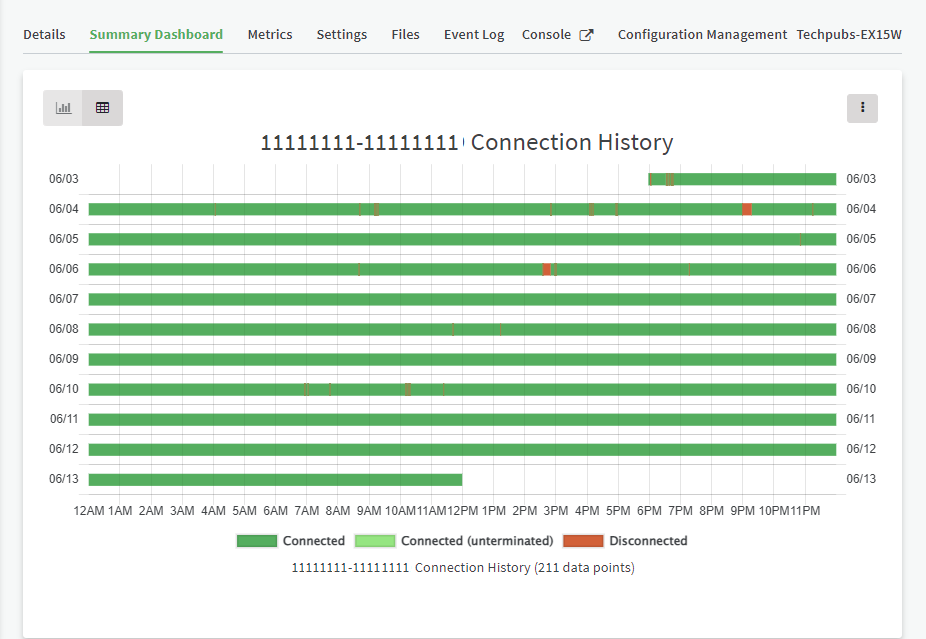The image size is (926, 639).
Task: Click the 06/04 disconnected segment near 9PM
Action: click(746, 209)
